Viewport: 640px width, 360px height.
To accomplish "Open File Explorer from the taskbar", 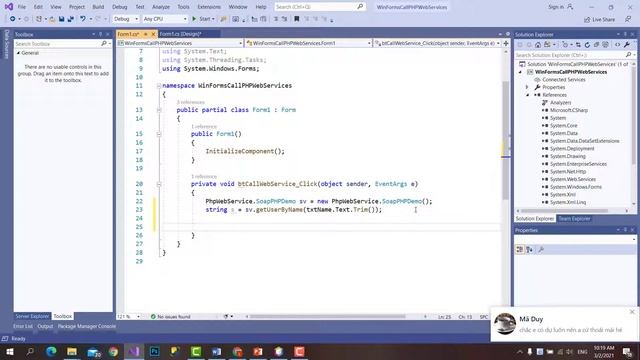I will (72, 351).
